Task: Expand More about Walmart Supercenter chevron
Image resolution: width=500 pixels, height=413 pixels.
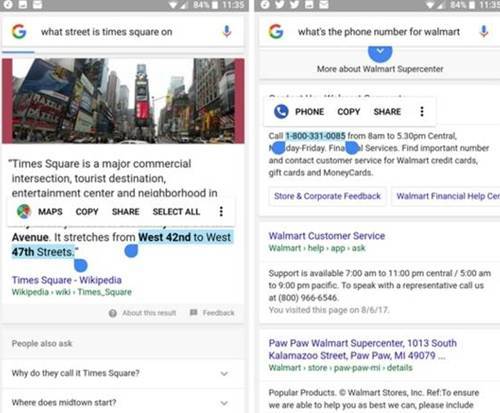Action: 380,52
